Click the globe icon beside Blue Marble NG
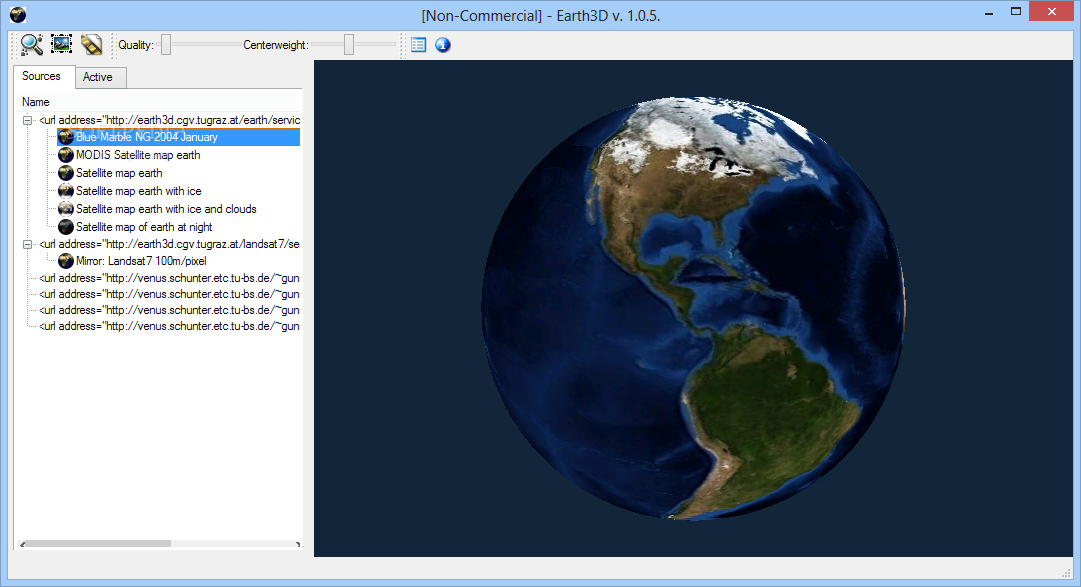 click(65, 137)
